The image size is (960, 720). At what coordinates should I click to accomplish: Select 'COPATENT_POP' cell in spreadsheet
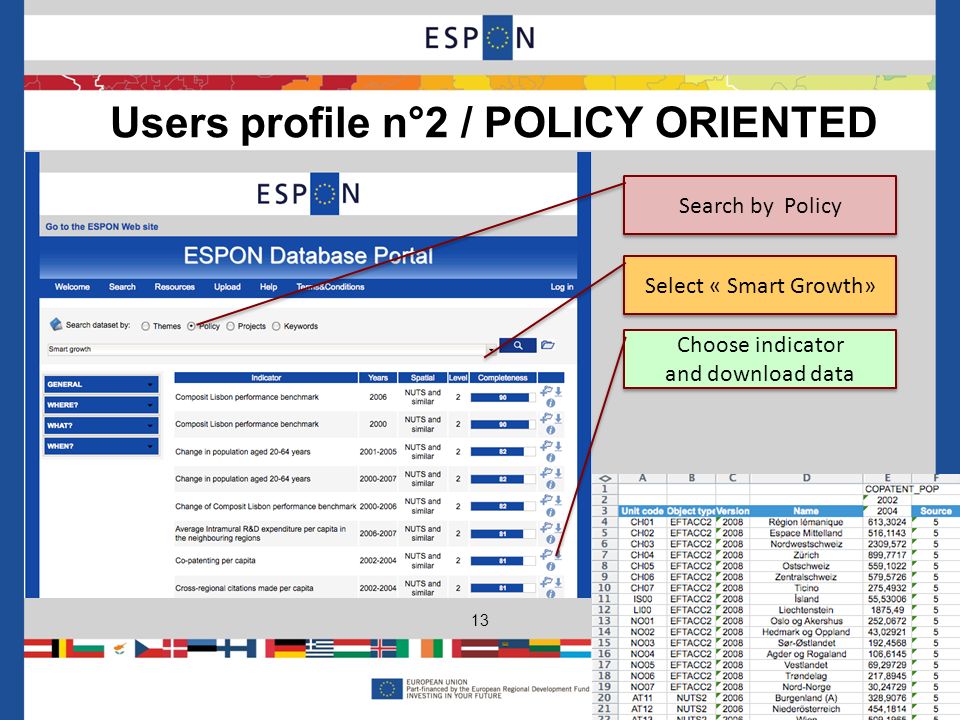coord(901,489)
